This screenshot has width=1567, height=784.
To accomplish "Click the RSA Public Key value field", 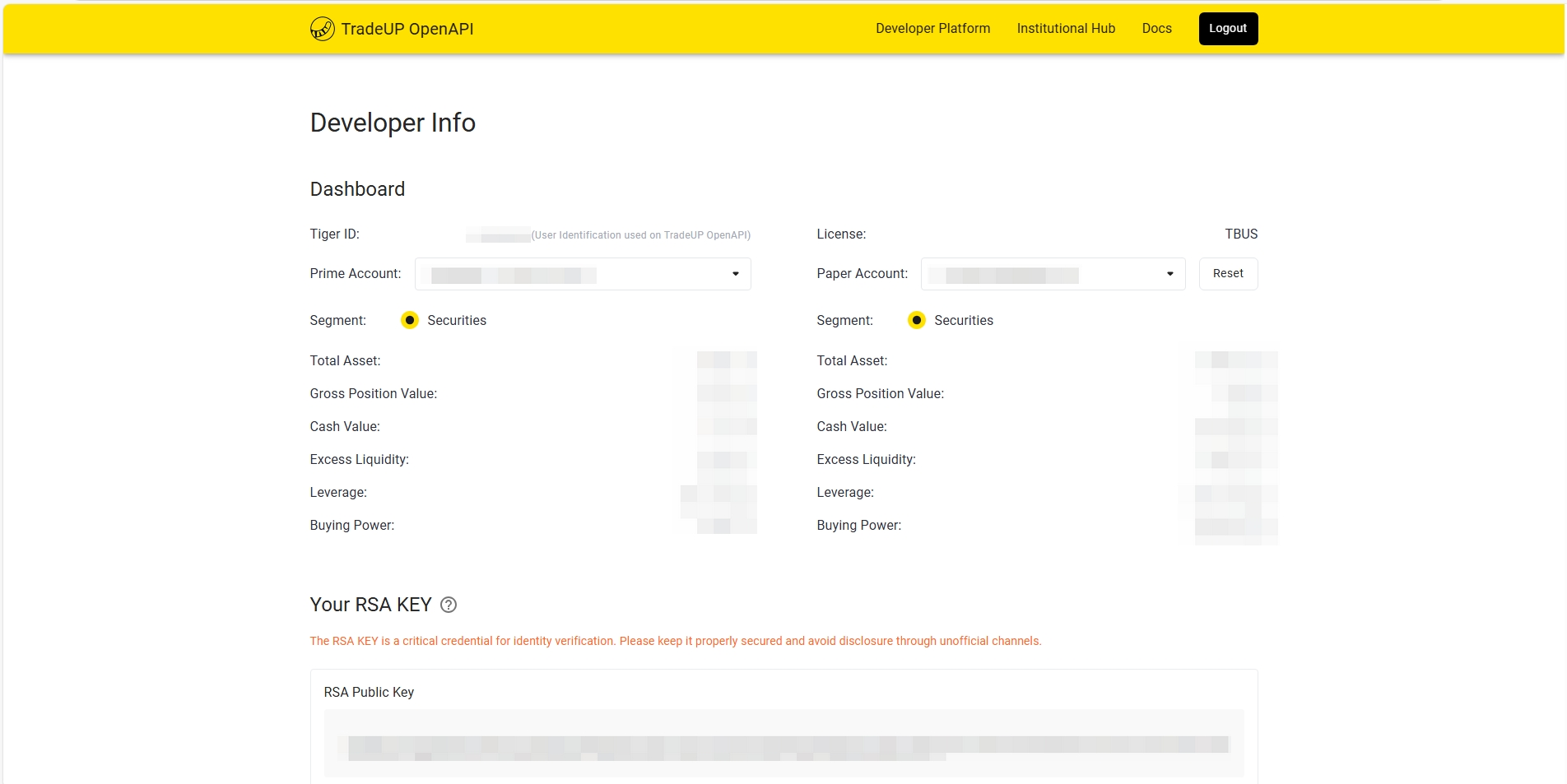I will pos(784,744).
